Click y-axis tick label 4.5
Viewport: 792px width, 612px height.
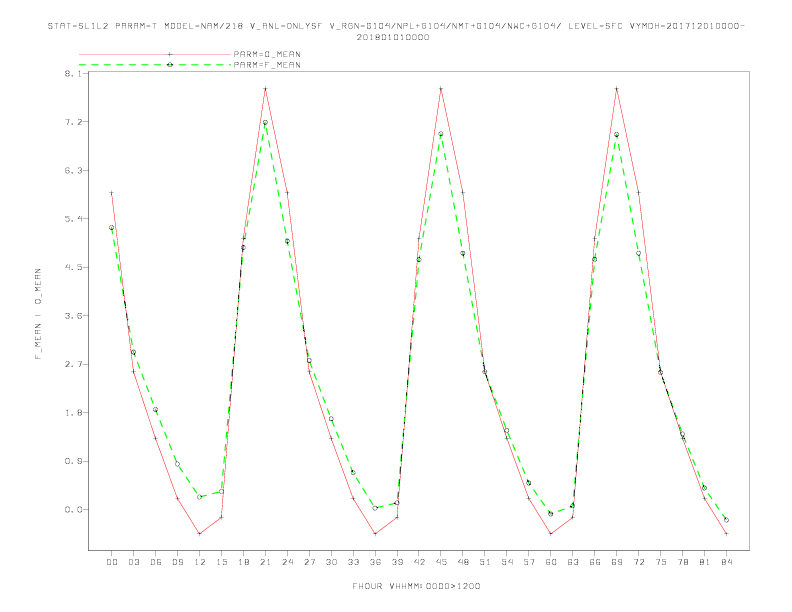click(x=72, y=267)
